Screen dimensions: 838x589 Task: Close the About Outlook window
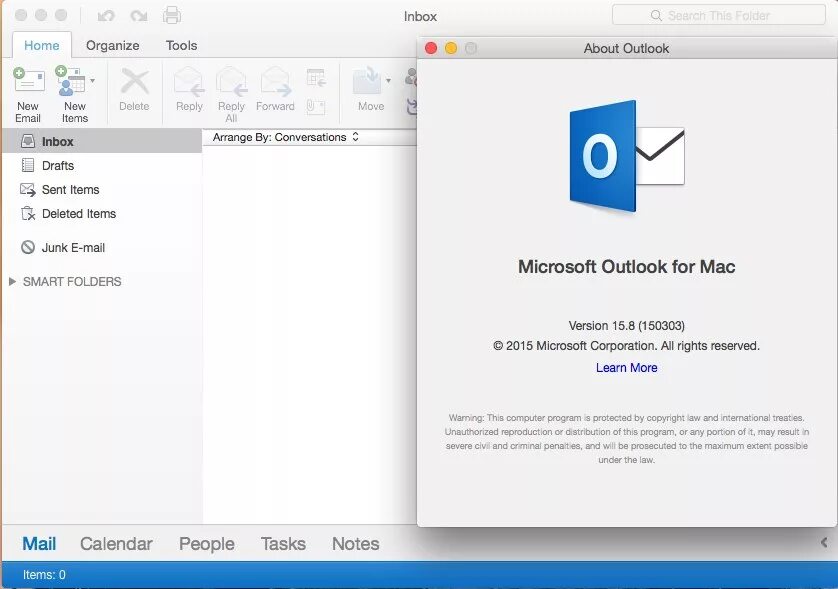tap(431, 48)
